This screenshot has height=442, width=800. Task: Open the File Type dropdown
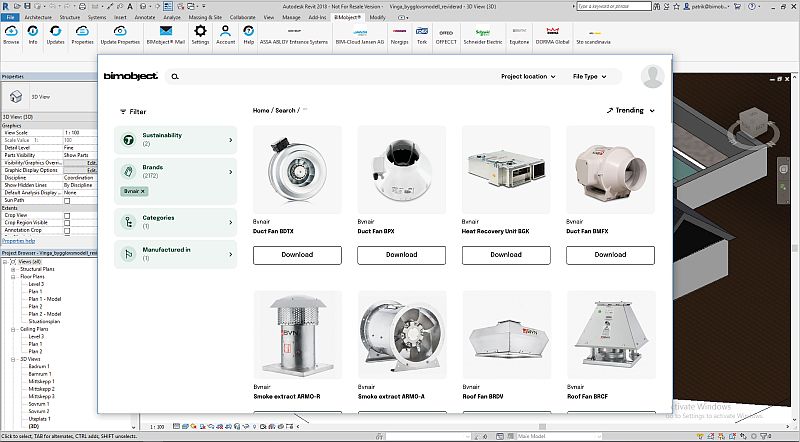click(589, 77)
